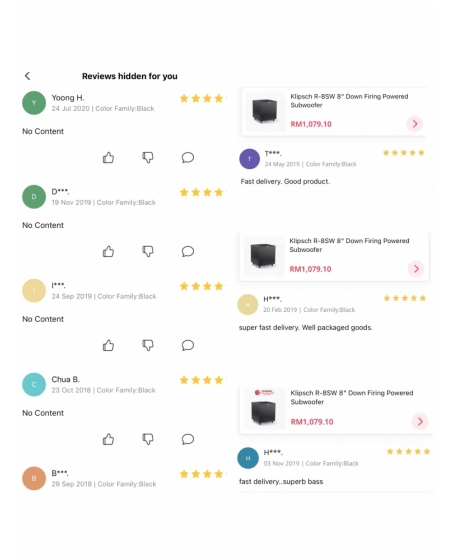Open the product arrow above T***'s review
Image resolution: width=455 pixels, height=560 pixels.
click(415, 124)
